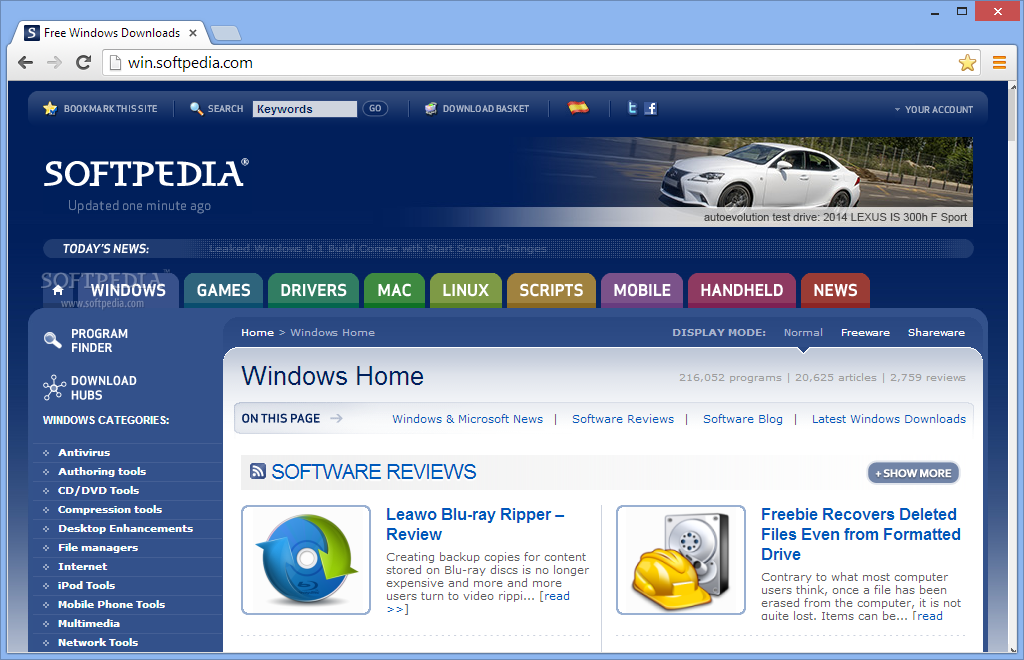Switch to the Handheld tab
This screenshot has width=1024, height=660.
[x=742, y=291]
